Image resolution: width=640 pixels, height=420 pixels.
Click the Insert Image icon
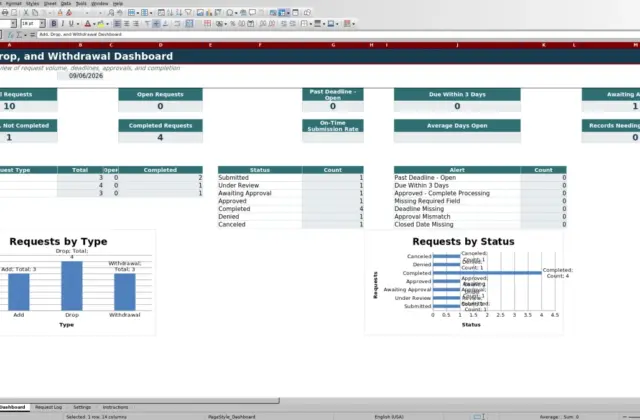click(200, 13)
